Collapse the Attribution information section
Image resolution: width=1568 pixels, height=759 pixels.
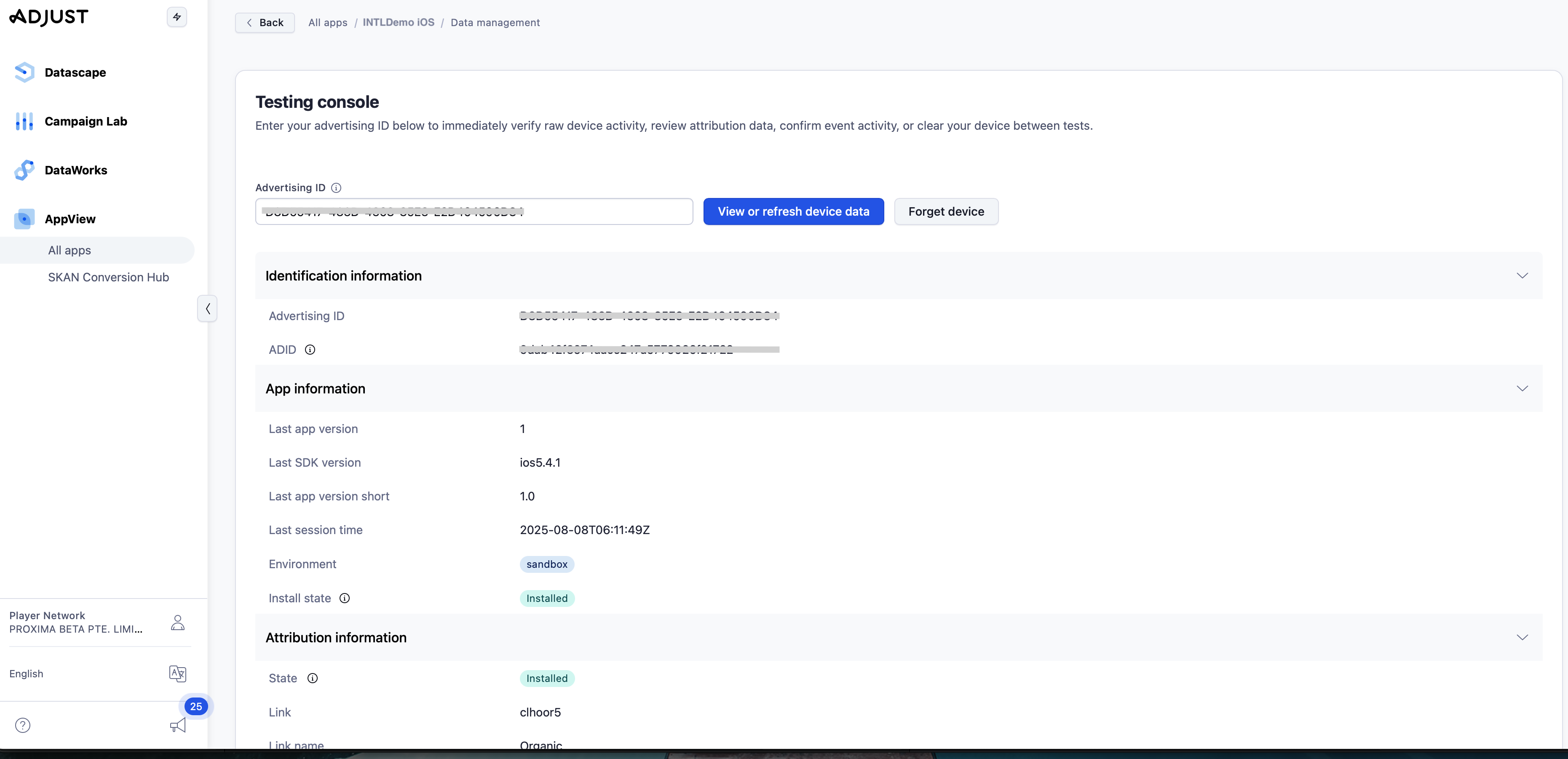pos(1522,637)
